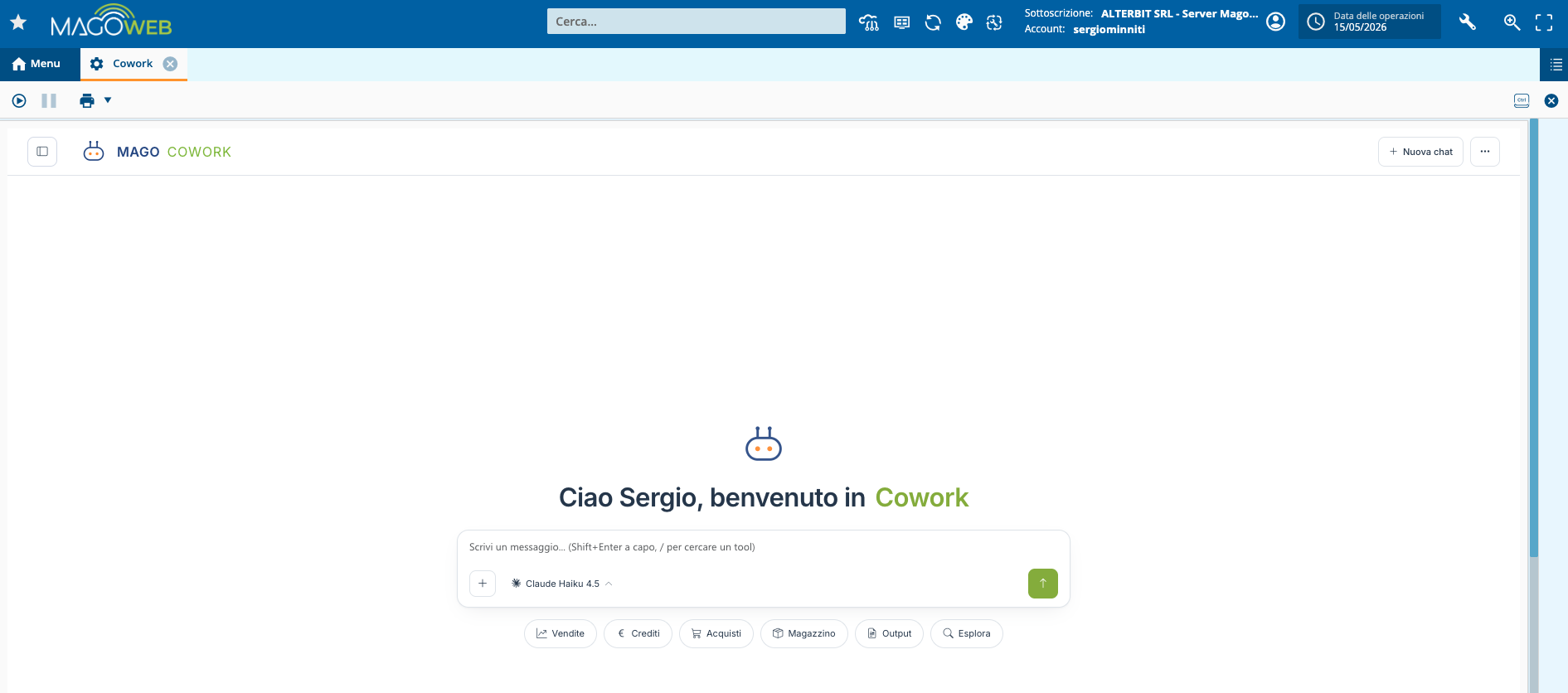
Task: Close the Cowork document with the X icon
Action: [1551, 100]
